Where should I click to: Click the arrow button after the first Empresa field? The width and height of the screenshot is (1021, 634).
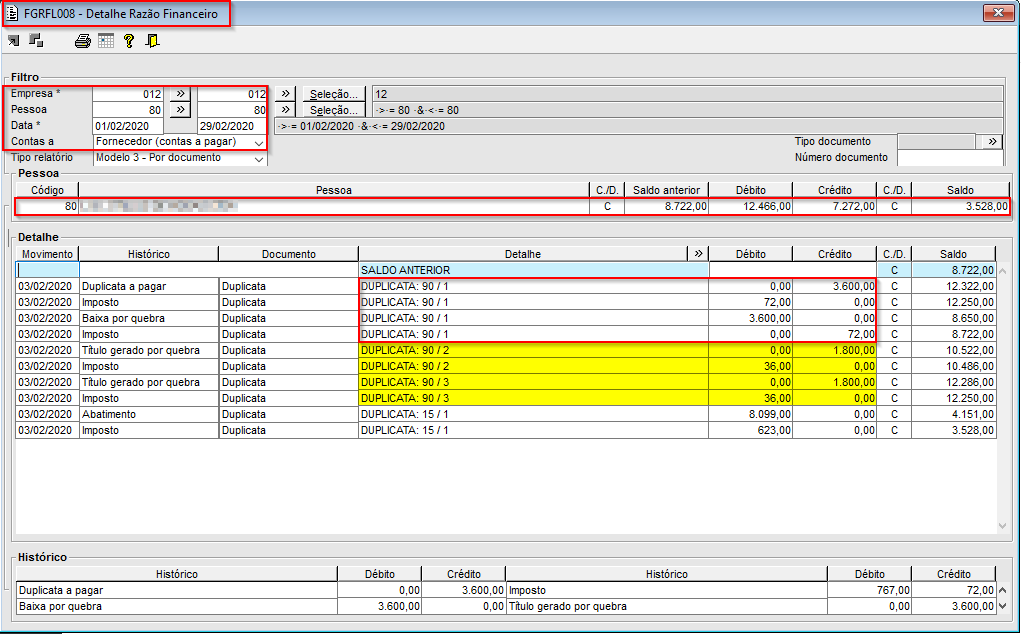pyautogui.click(x=180, y=94)
